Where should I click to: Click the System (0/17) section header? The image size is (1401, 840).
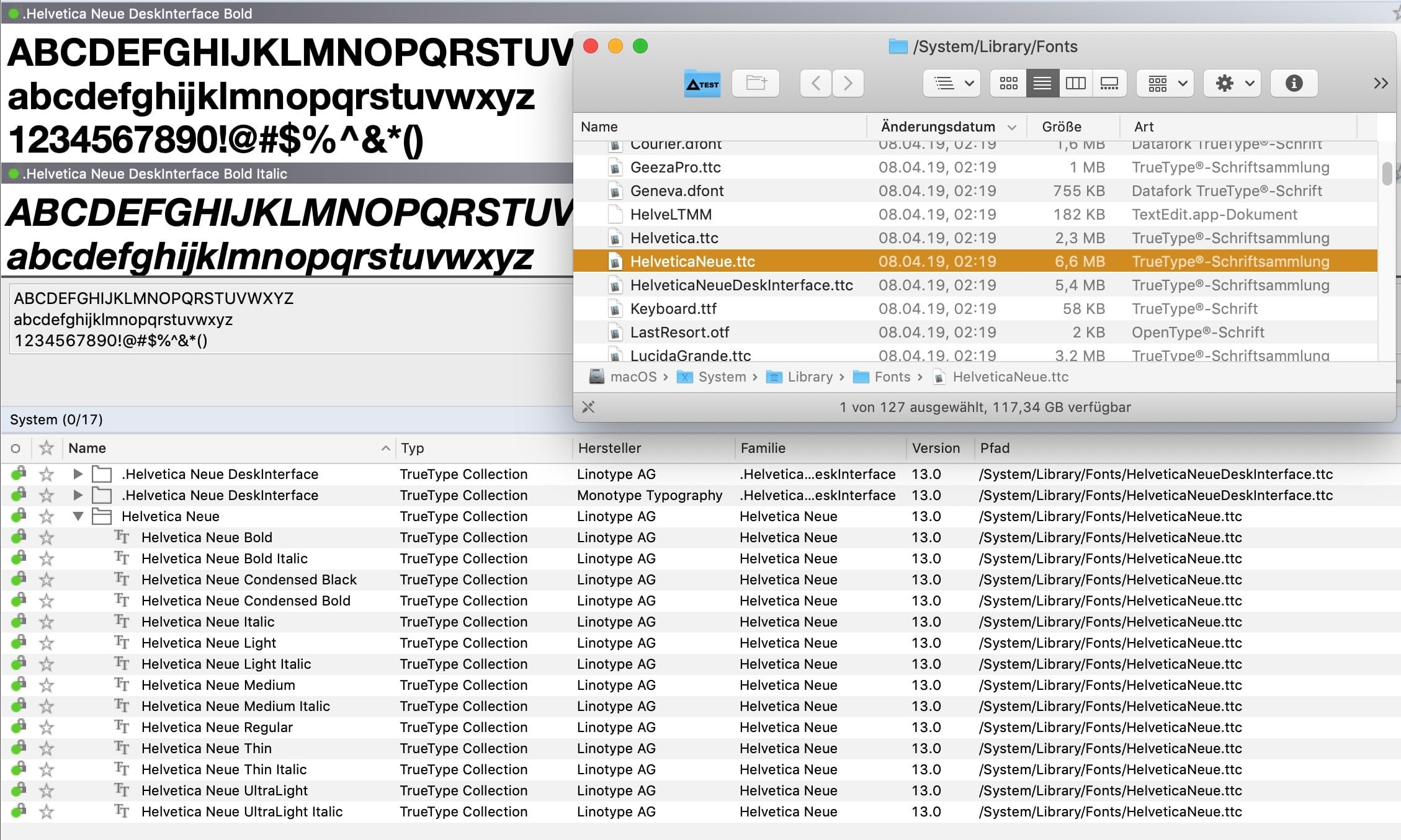click(287, 419)
